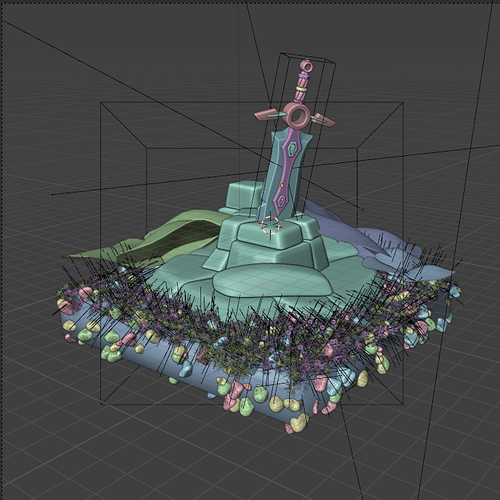
Task: Select the orange origin dot on blade
Action: (282, 185)
